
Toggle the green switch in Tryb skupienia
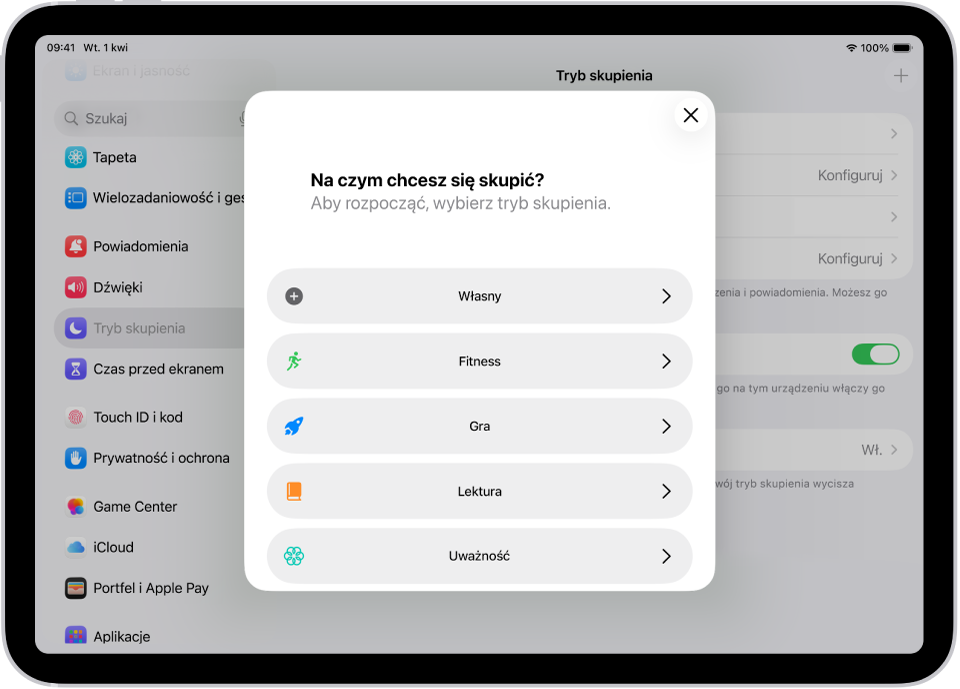[876, 354]
